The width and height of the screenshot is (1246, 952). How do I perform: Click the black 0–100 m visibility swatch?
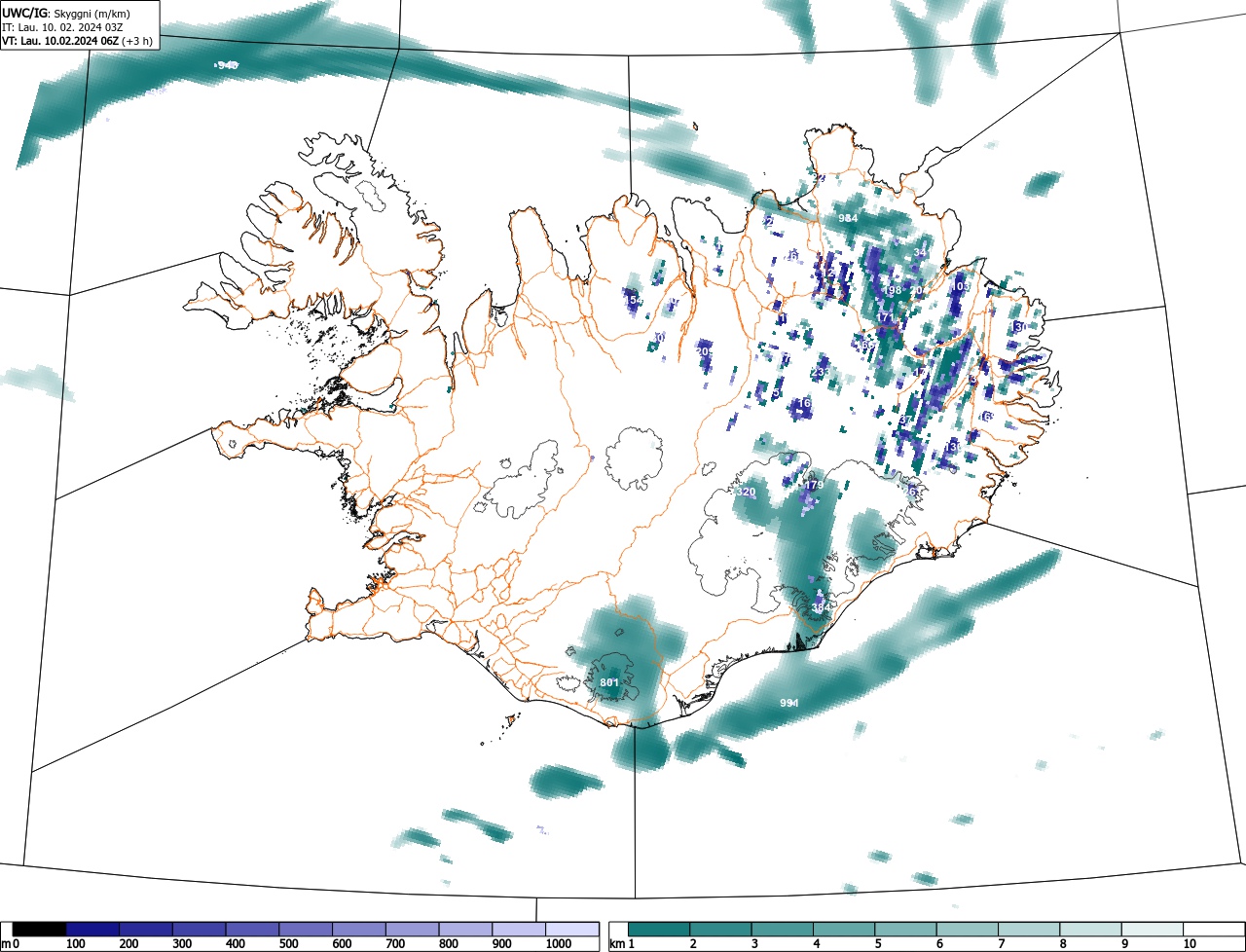pos(39,930)
